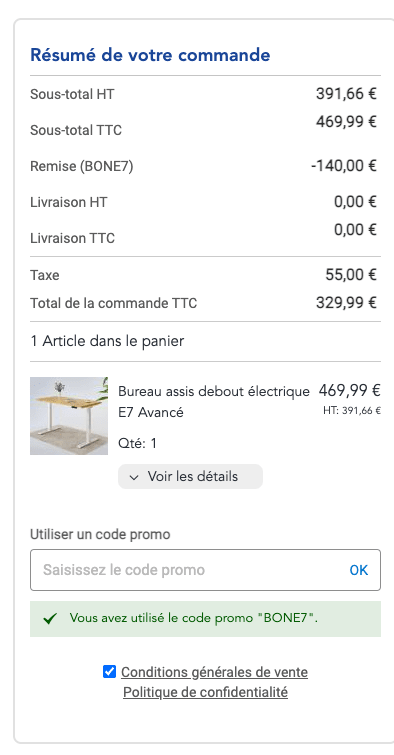Click the chevron arrow beside Voir les détails
Screen dimensions: 394x755
coord(134,477)
